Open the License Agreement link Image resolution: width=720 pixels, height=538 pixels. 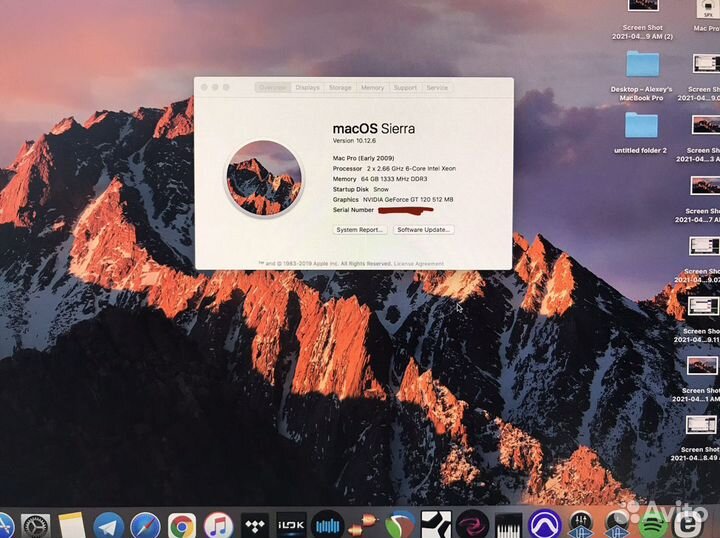coord(419,263)
